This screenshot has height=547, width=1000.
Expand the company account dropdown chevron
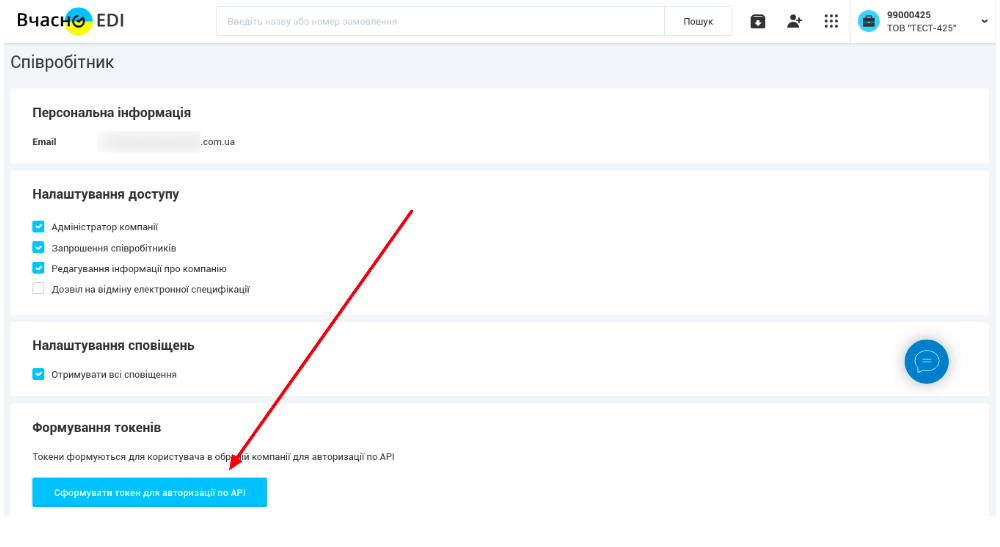click(x=984, y=21)
